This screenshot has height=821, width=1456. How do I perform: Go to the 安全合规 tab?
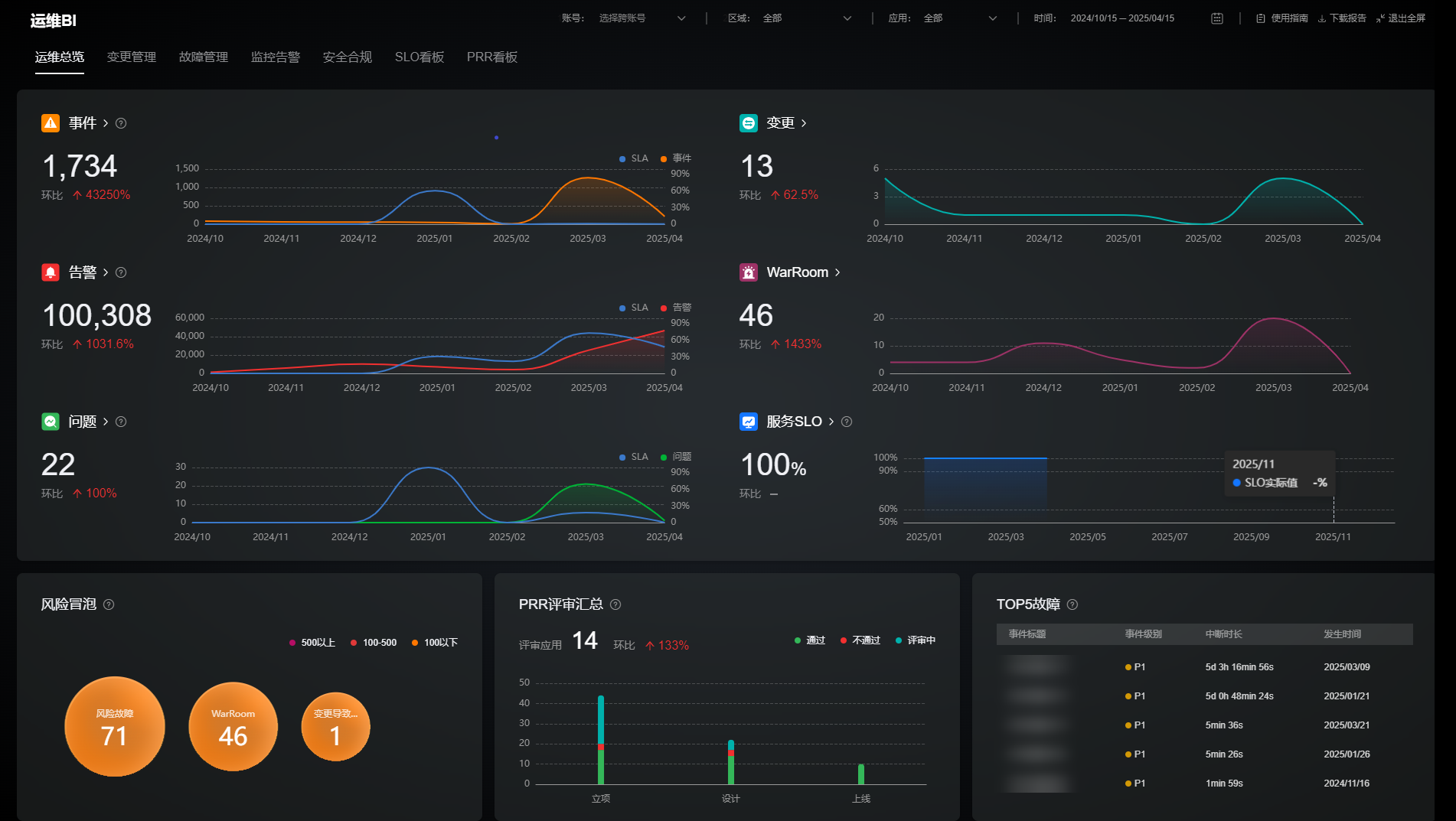coord(348,57)
